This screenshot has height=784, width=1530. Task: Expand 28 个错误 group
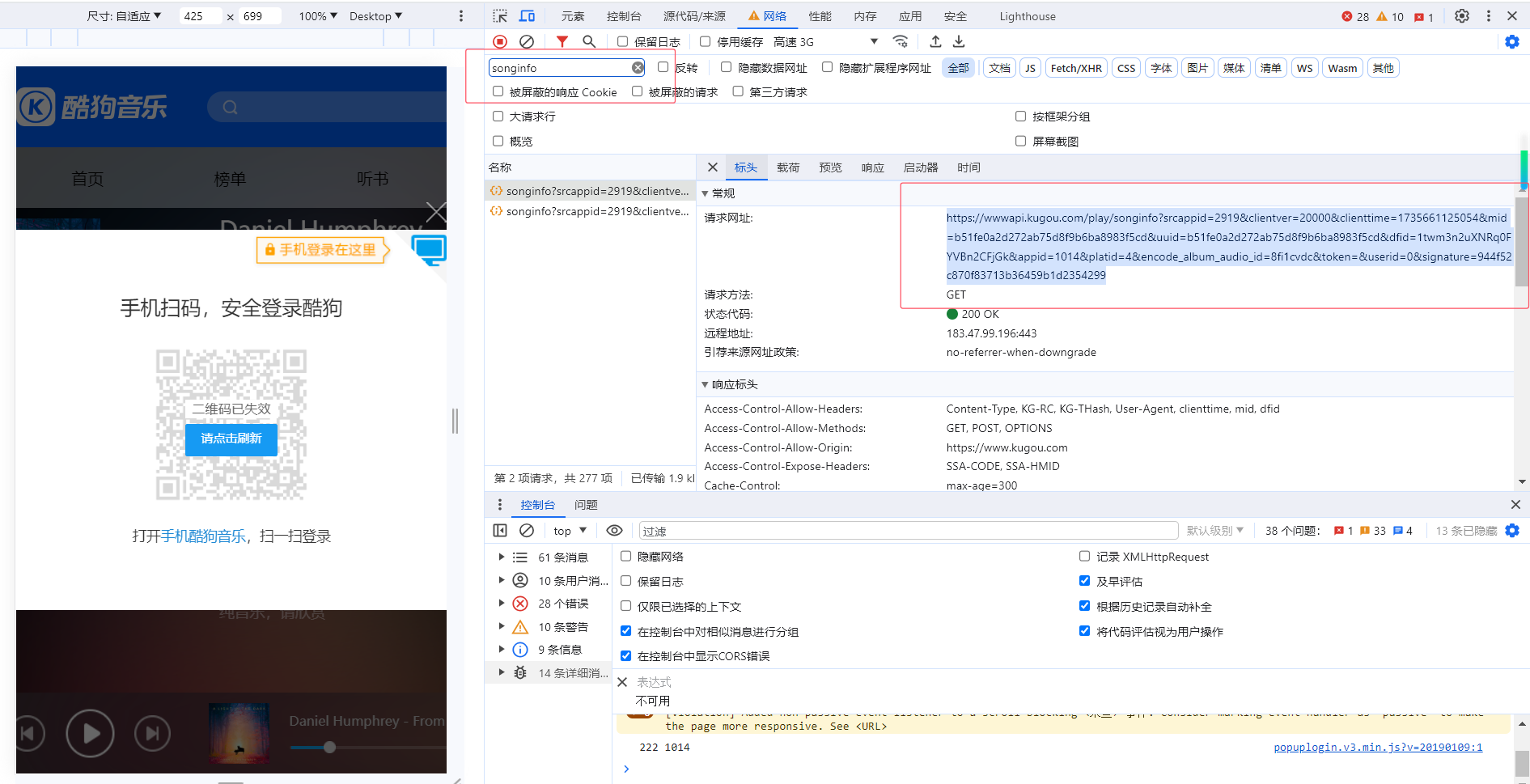502,603
